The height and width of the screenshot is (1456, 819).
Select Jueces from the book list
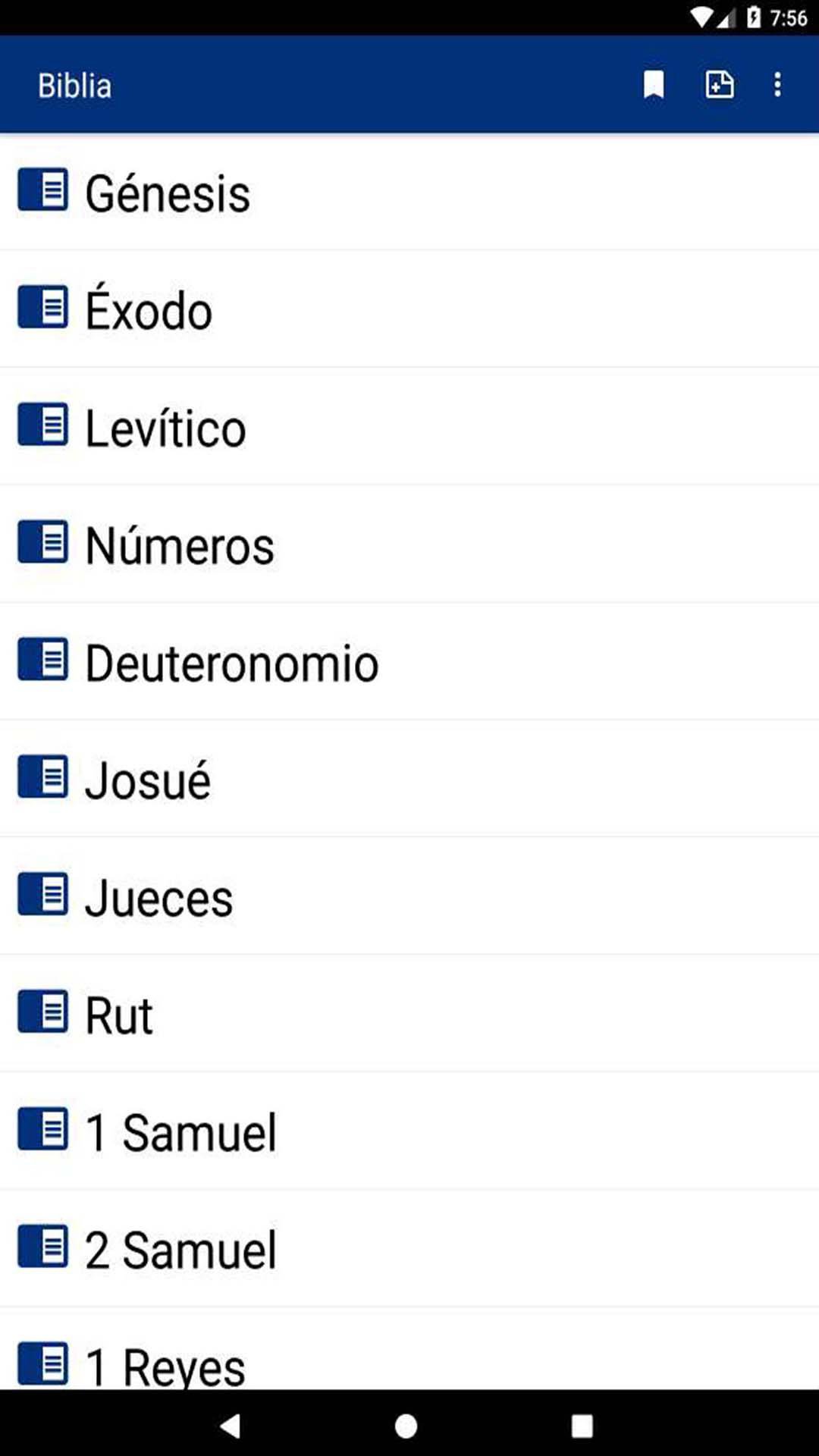point(158,899)
